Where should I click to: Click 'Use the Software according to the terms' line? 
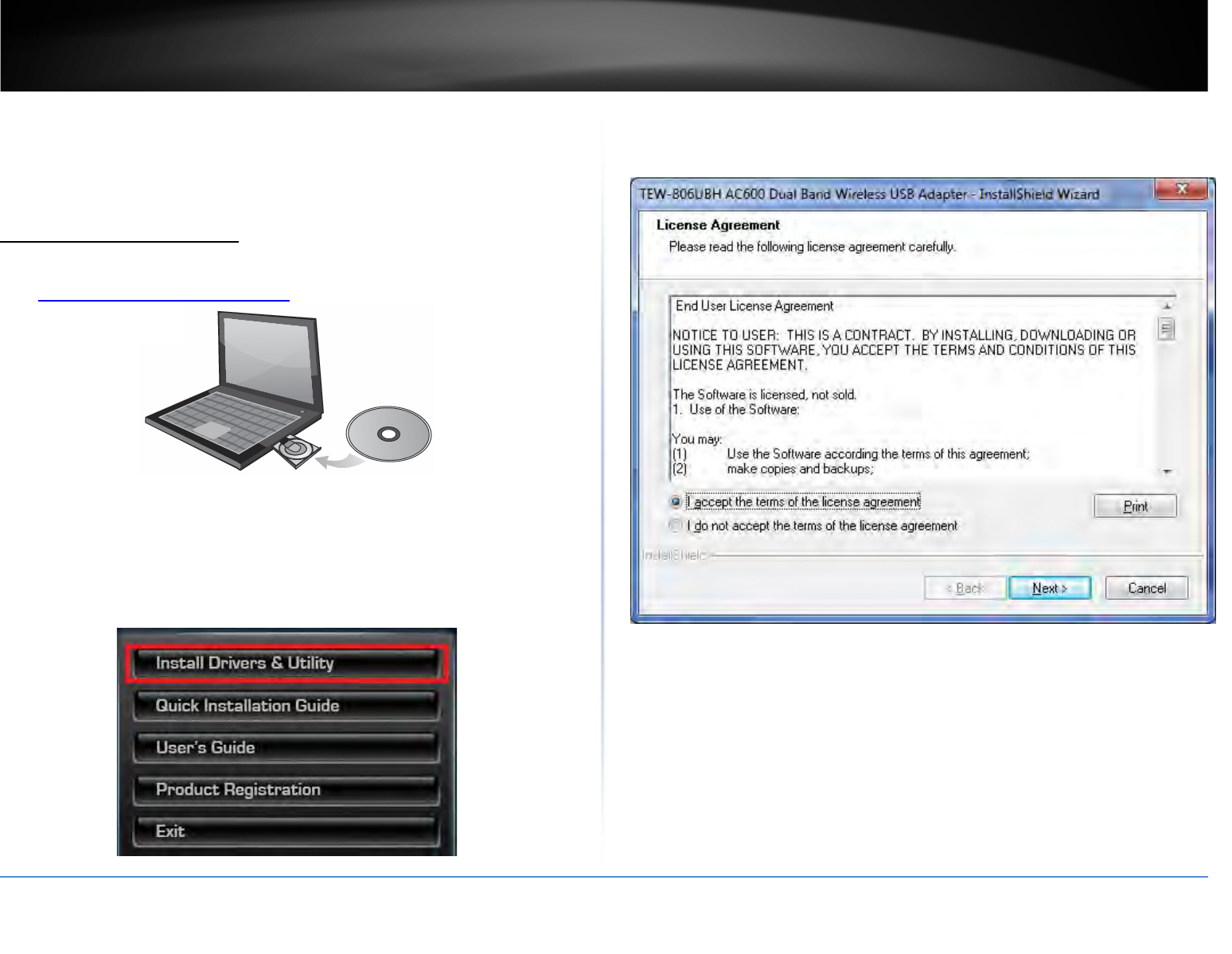tap(878, 454)
